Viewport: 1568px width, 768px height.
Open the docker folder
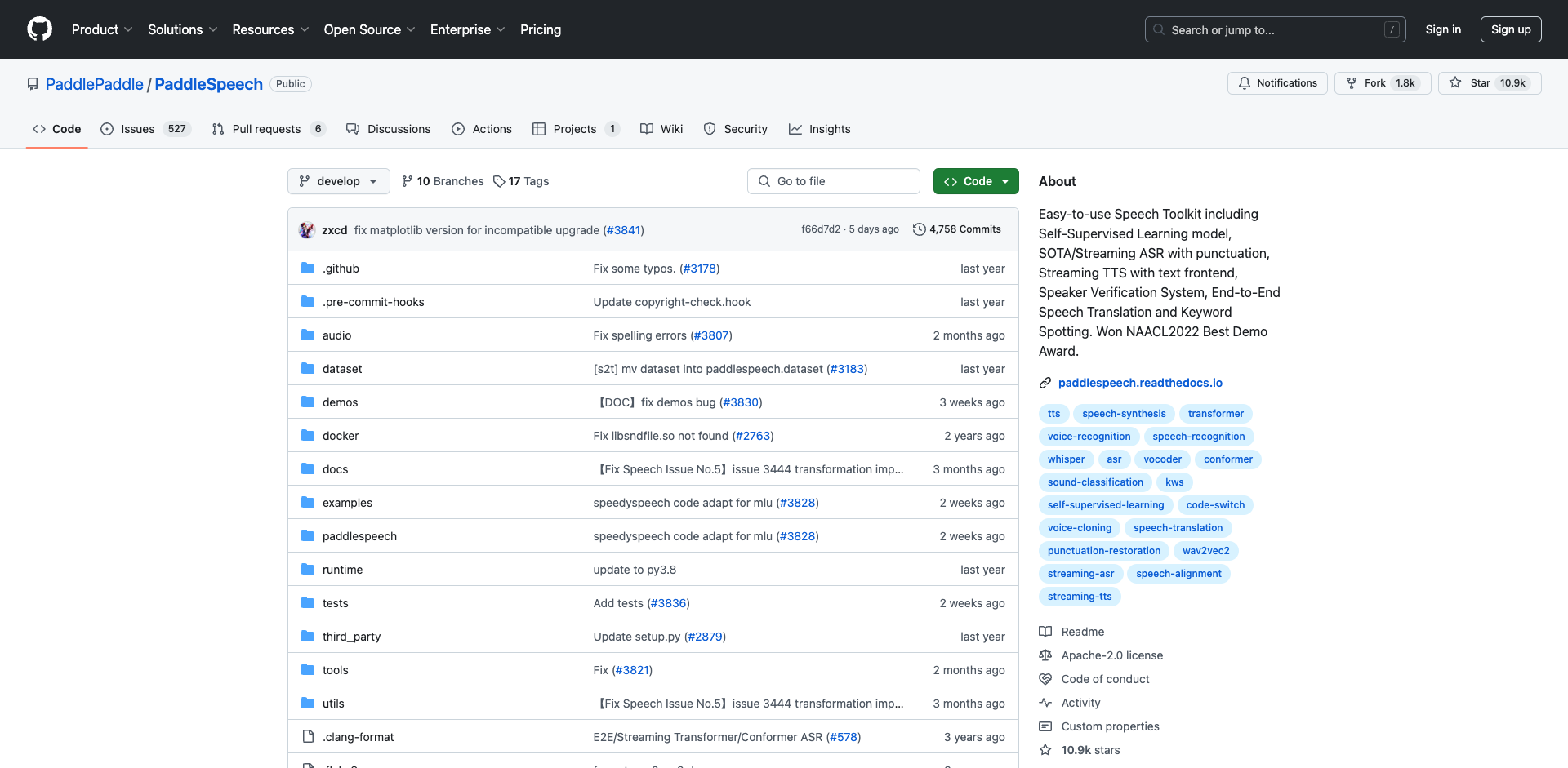340,436
